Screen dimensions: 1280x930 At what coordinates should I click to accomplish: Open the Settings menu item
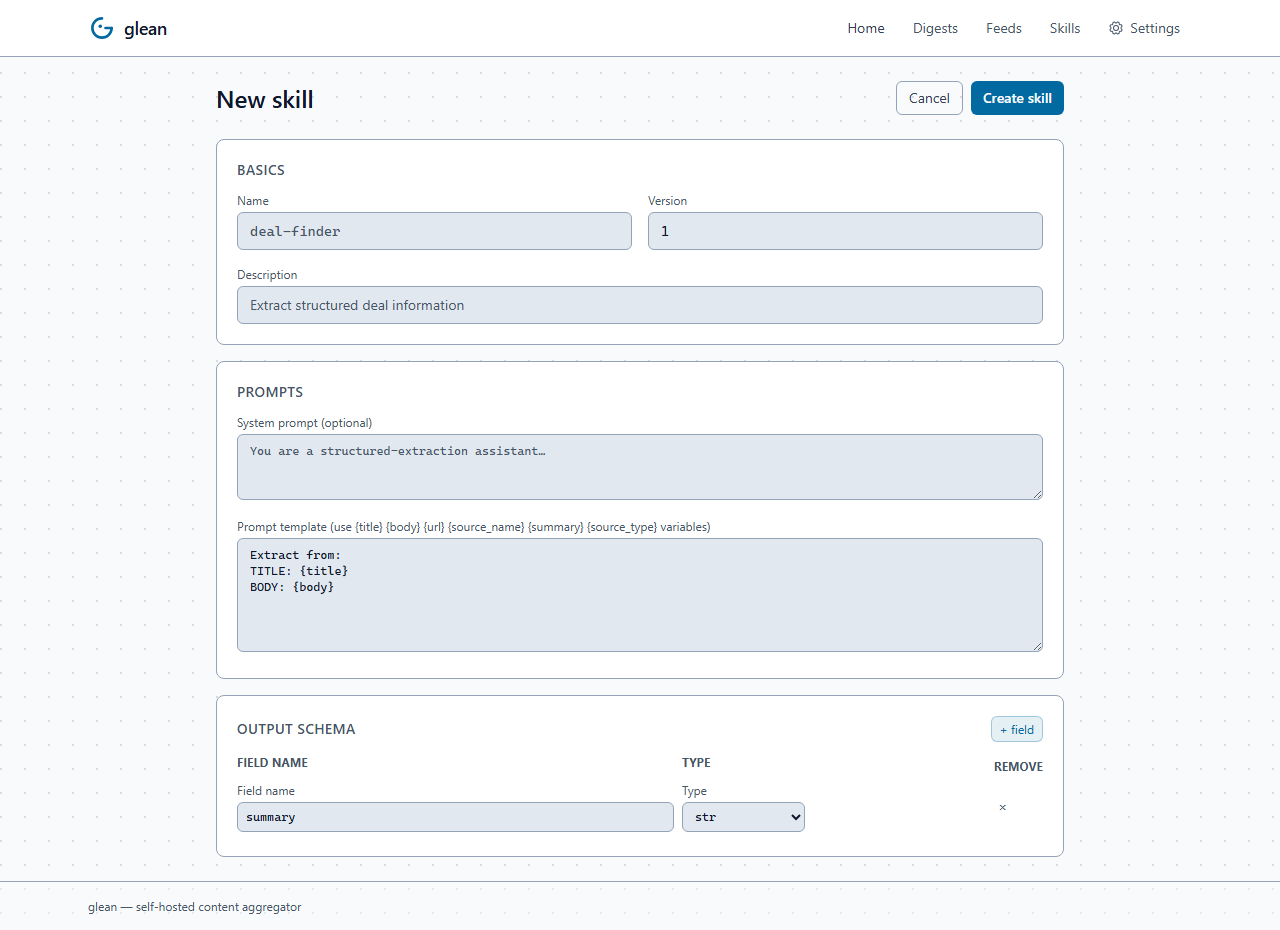coord(1144,28)
